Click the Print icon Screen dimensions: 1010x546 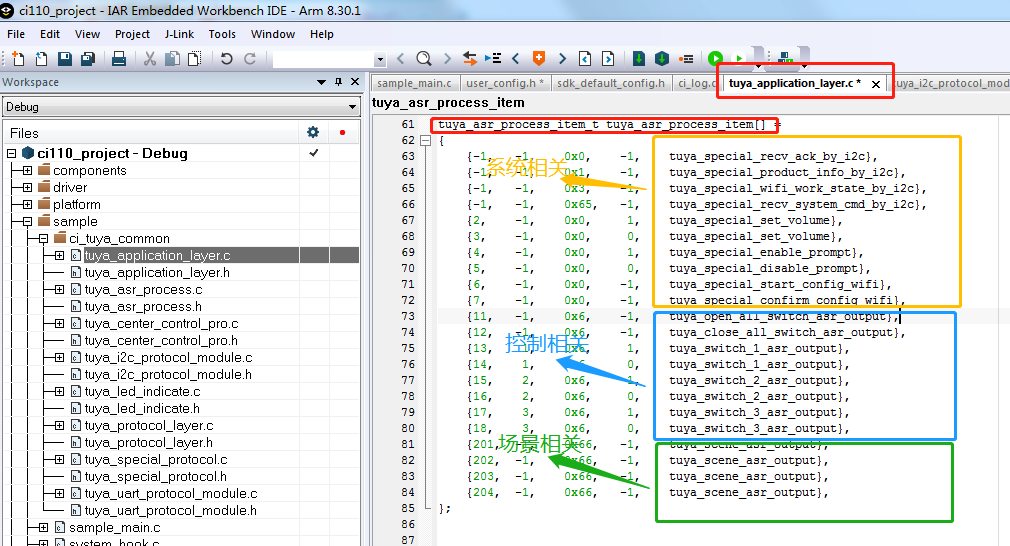(119, 59)
